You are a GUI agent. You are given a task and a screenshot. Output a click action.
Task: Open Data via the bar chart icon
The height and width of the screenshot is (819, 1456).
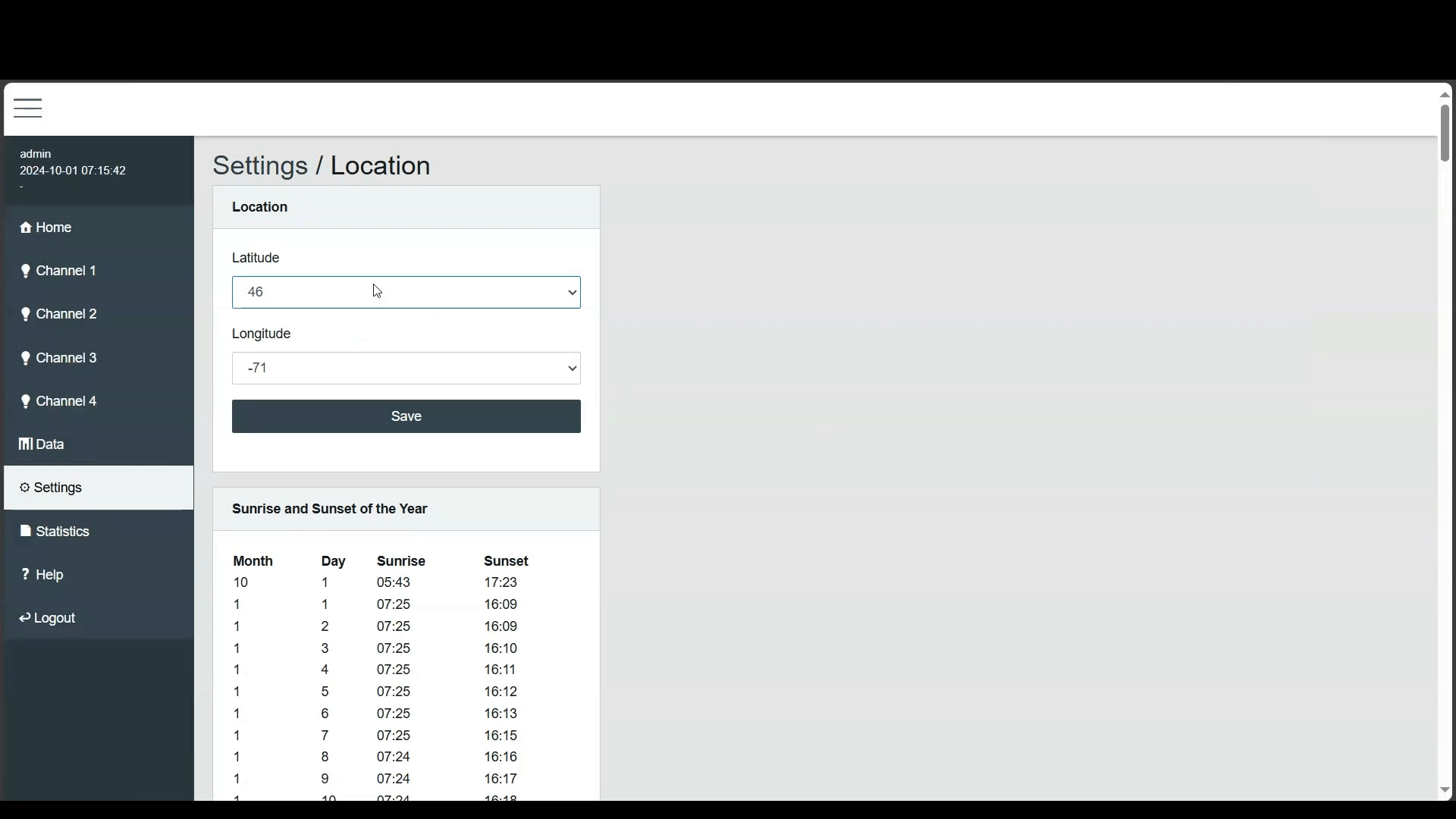(25, 444)
